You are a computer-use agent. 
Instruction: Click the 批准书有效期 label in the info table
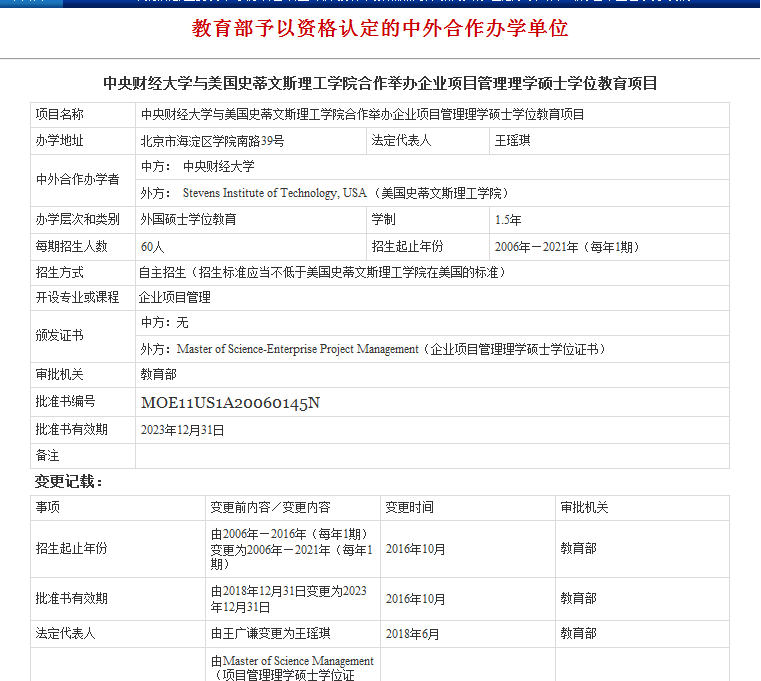71,430
